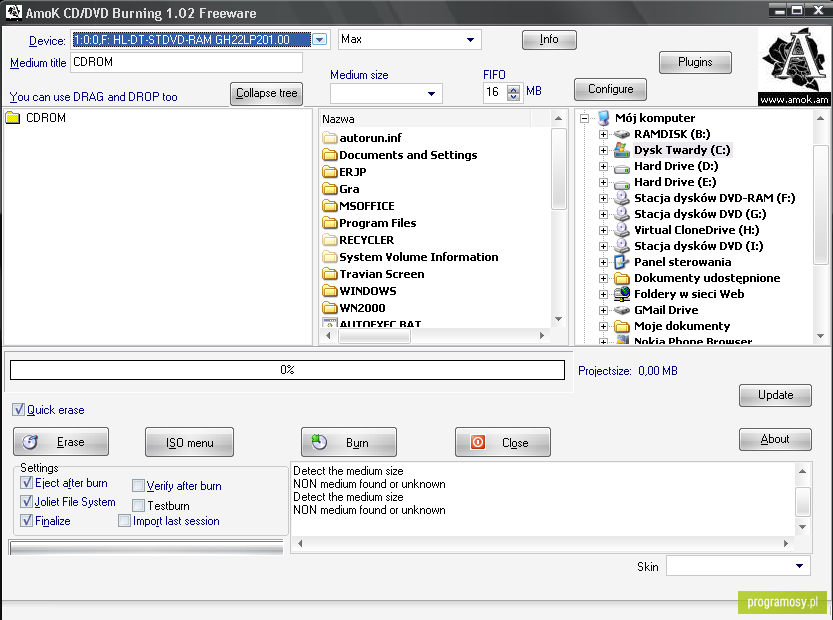Enable Verify after burn checkbox

pyautogui.click(x=138, y=486)
